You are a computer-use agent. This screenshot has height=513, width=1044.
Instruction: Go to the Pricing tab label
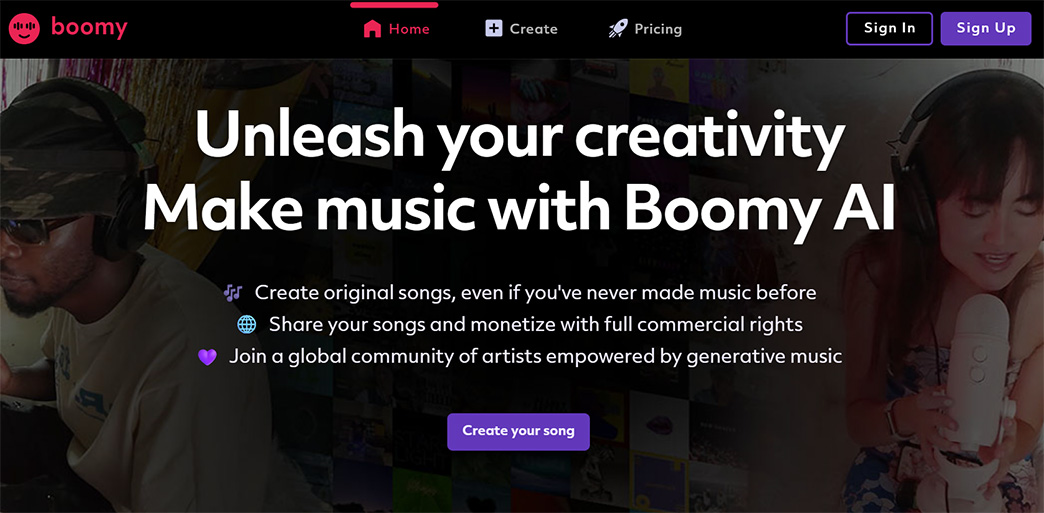[x=658, y=29]
